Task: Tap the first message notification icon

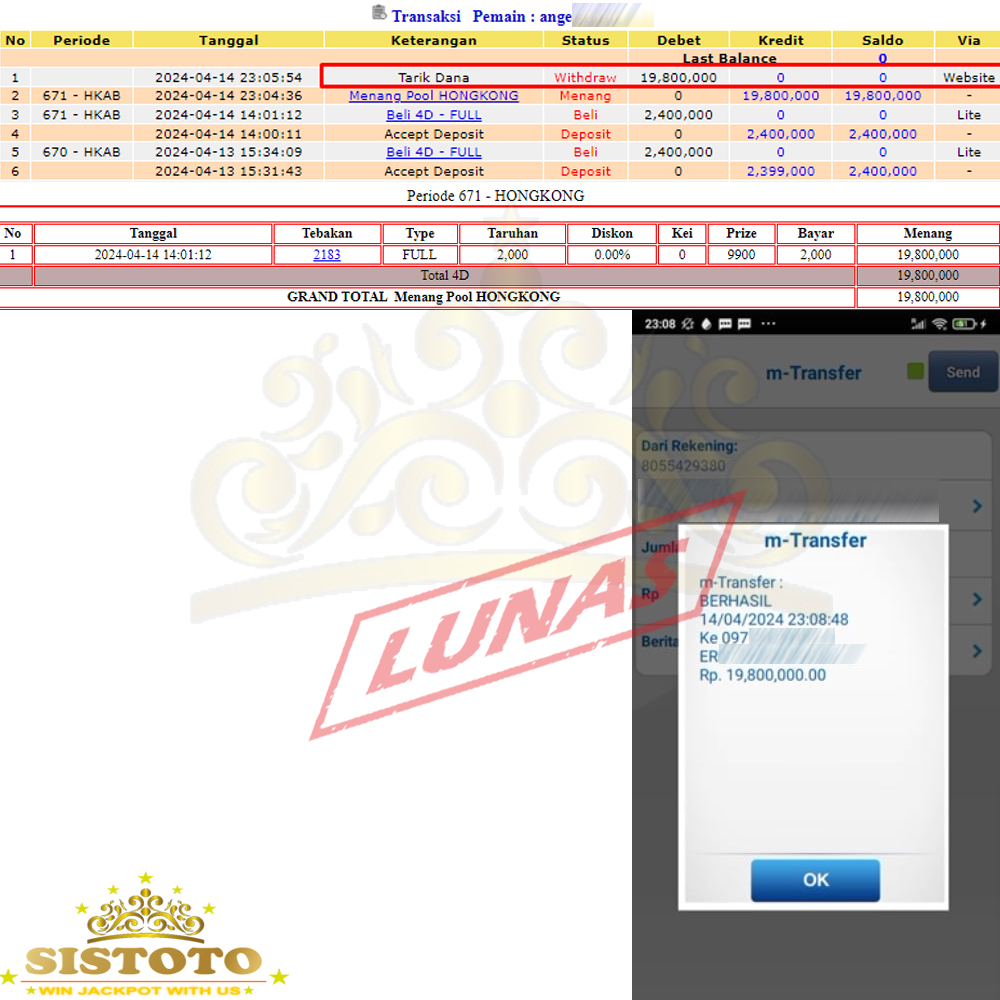Action: pyautogui.click(x=725, y=324)
